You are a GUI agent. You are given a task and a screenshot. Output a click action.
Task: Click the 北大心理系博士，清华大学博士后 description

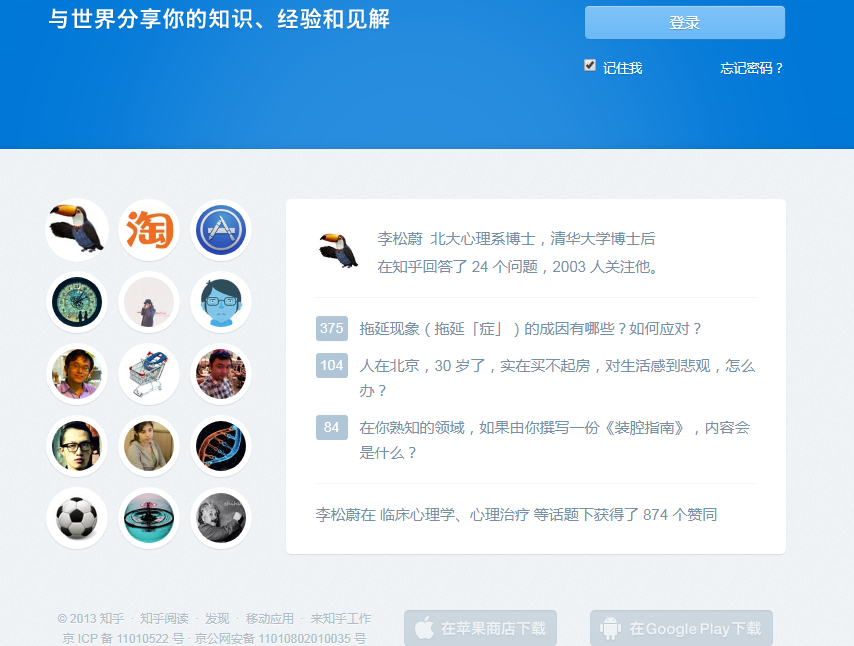(x=543, y=239)
